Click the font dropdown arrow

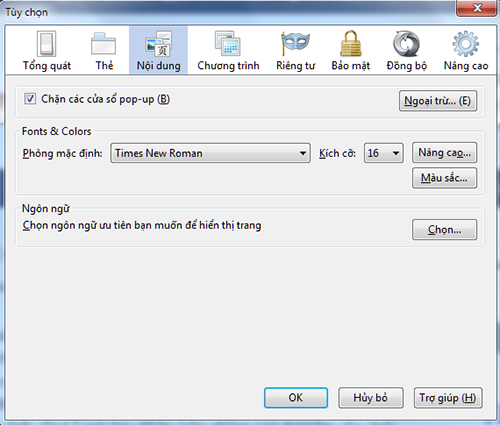[x=303, y=153]
